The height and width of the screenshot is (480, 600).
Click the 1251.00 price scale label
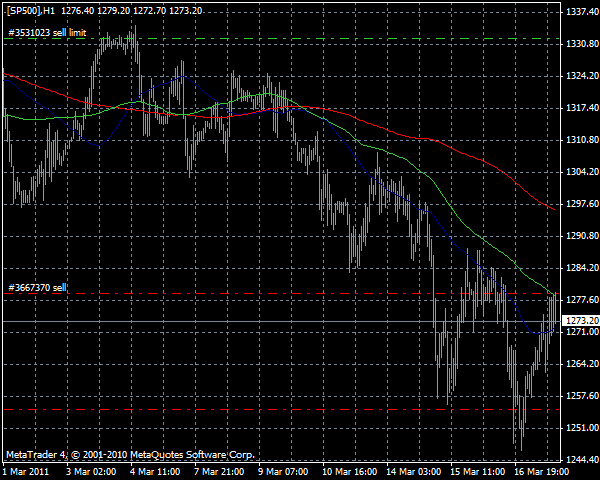click(x=582, y=427)
